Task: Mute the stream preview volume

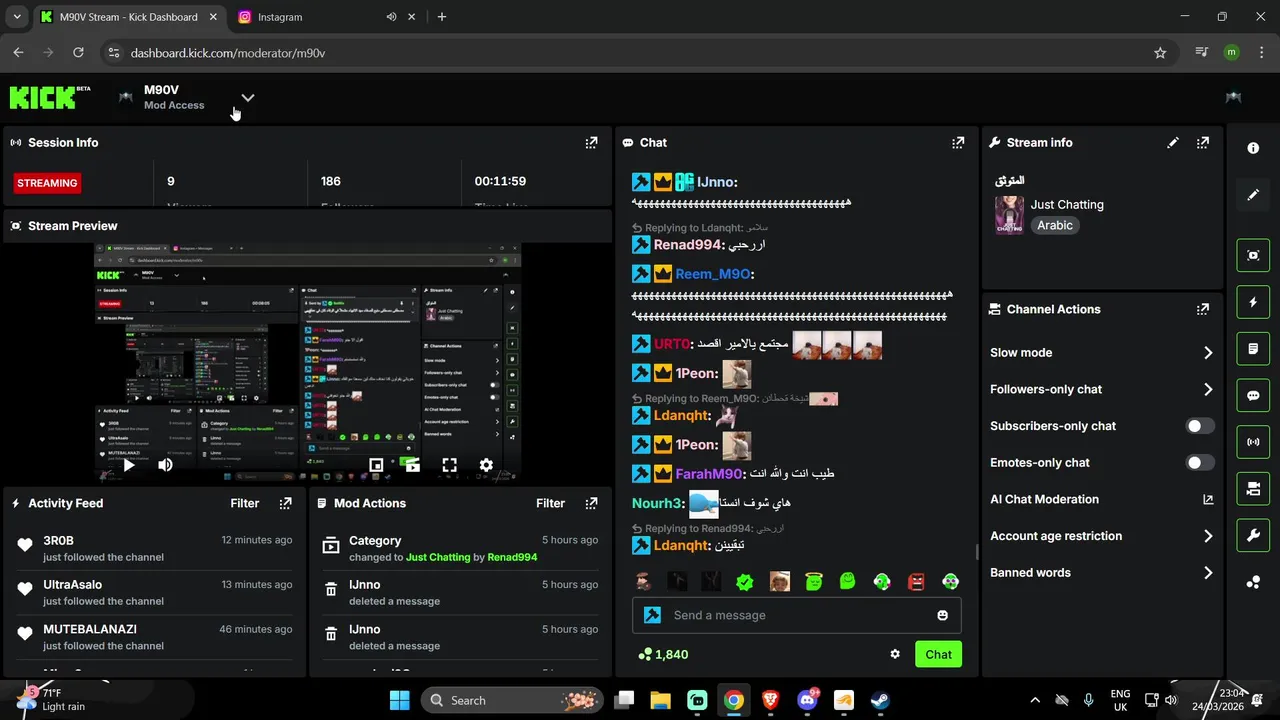Action: click(165, 465)
